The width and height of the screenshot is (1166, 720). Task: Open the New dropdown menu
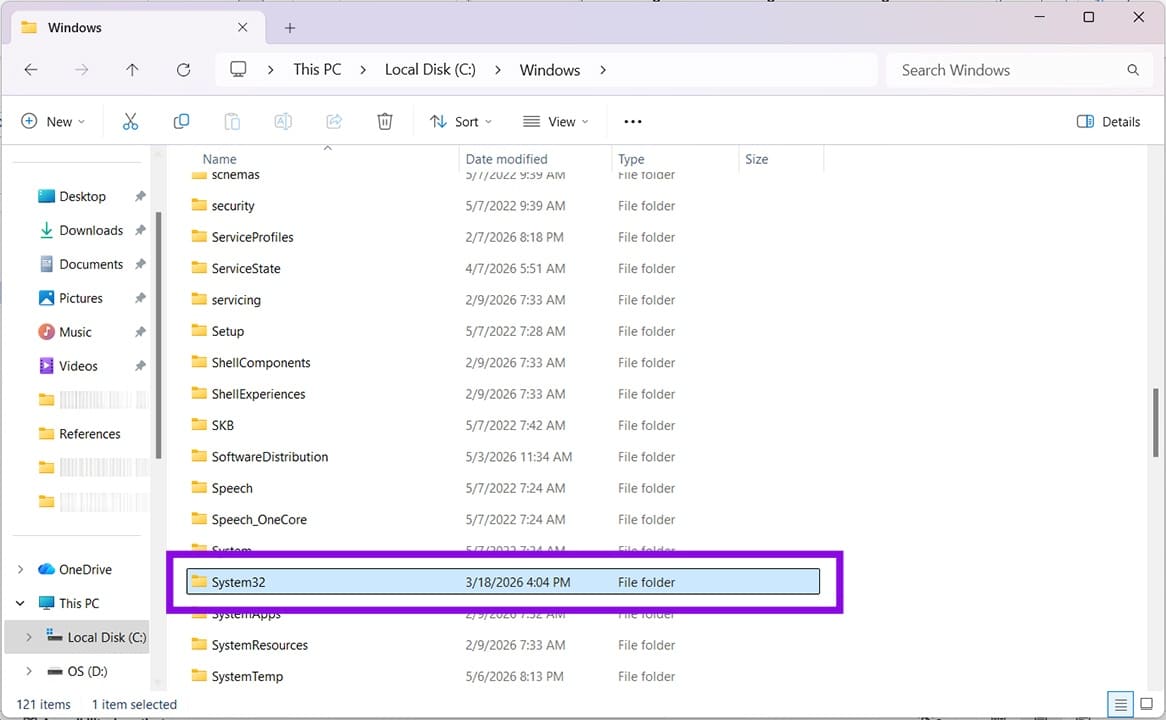click(x=53, y=121)
